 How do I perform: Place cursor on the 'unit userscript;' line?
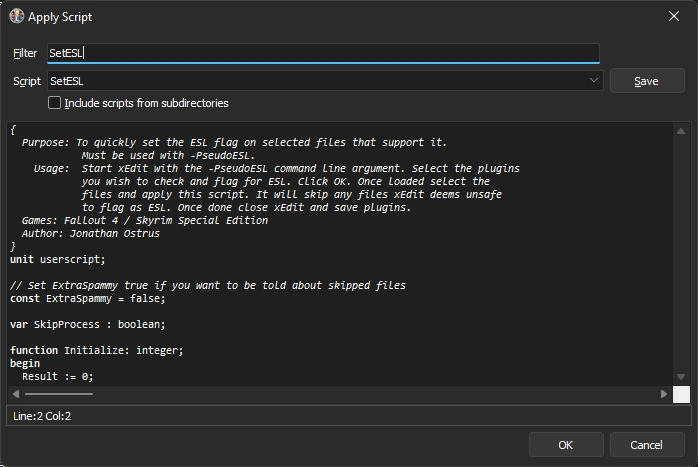58,259
